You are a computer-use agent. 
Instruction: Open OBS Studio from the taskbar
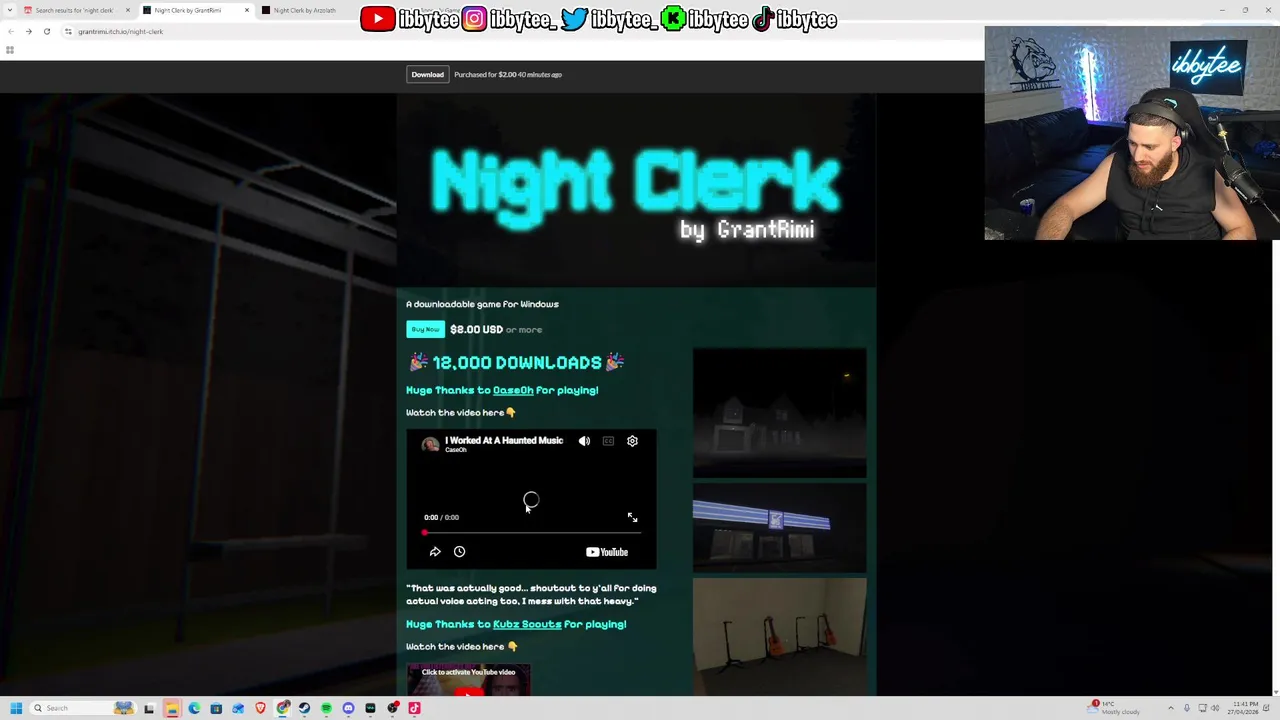click(392, 708)
